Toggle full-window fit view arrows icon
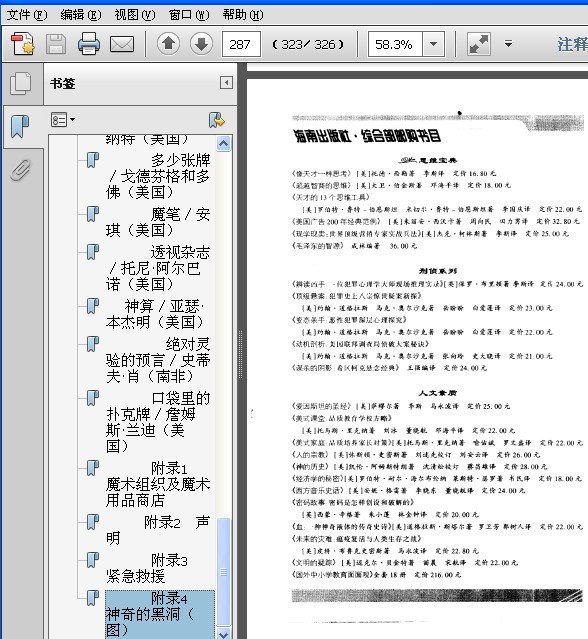588x639 pixels. [479, 44]
